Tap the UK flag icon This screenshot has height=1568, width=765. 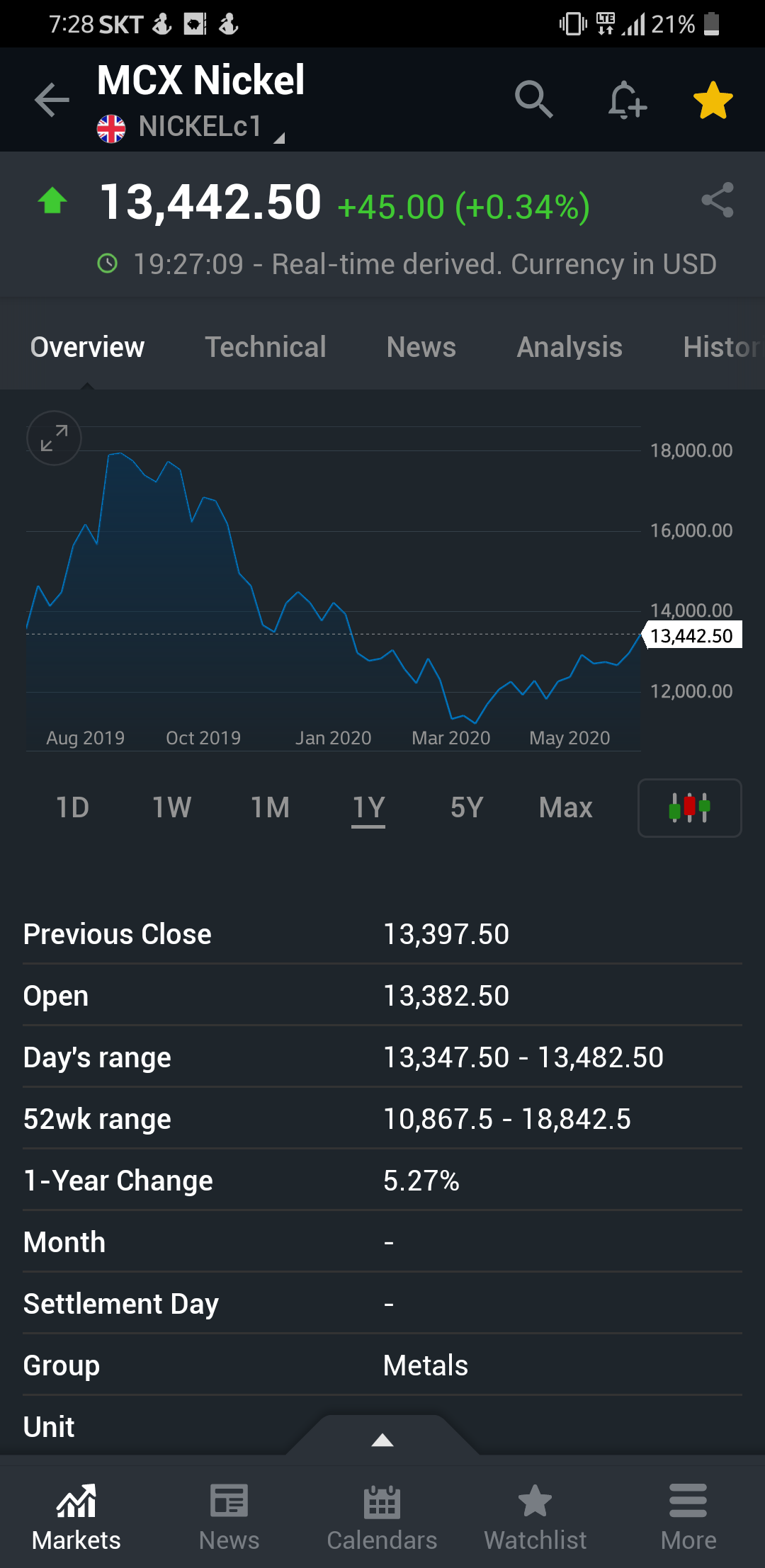click(x=111, y=128)
